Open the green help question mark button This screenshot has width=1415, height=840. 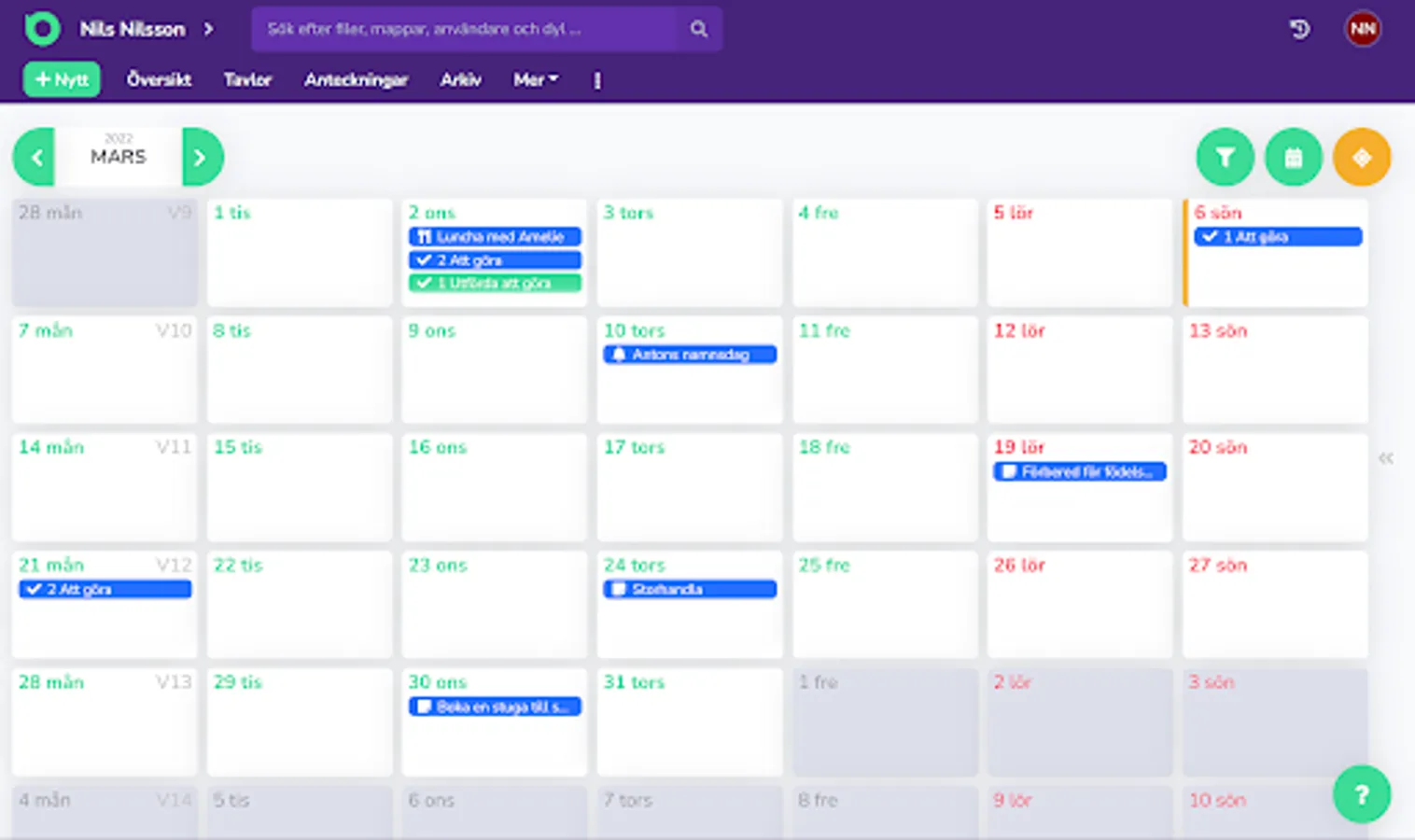pyautogui.click(x=1362, y=794)
